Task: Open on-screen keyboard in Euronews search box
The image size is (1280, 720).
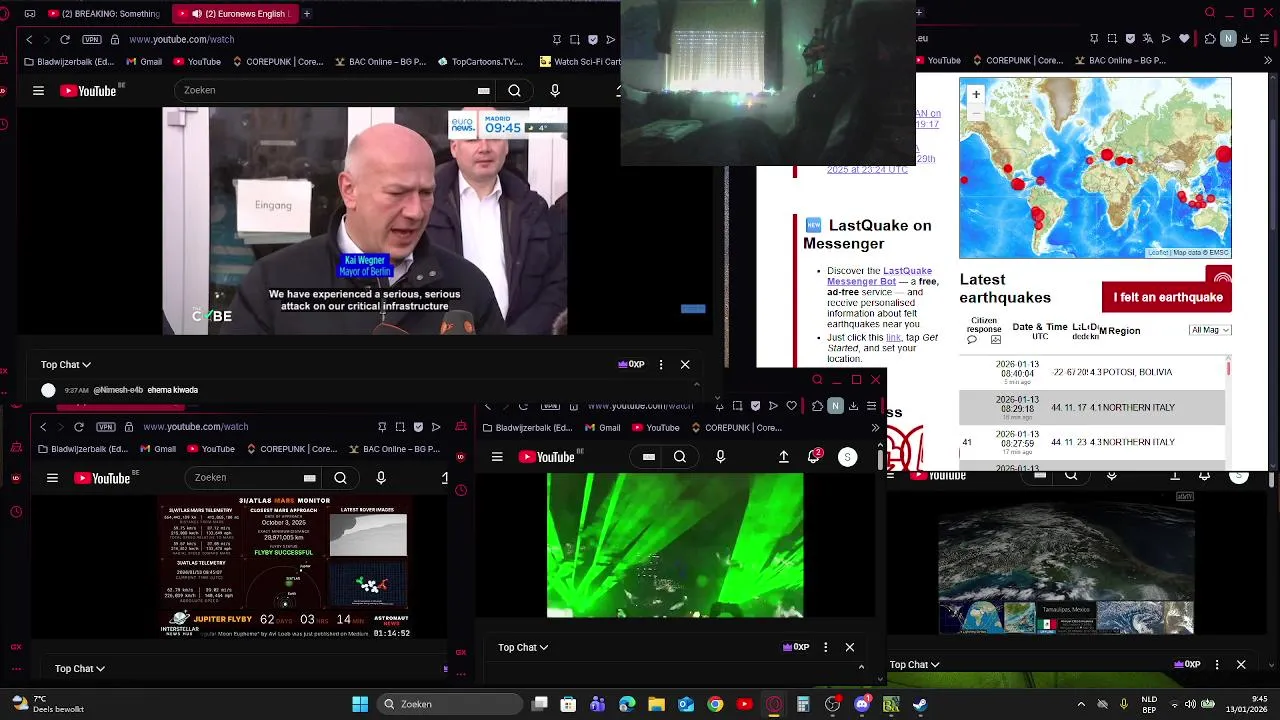Action: 483,90
